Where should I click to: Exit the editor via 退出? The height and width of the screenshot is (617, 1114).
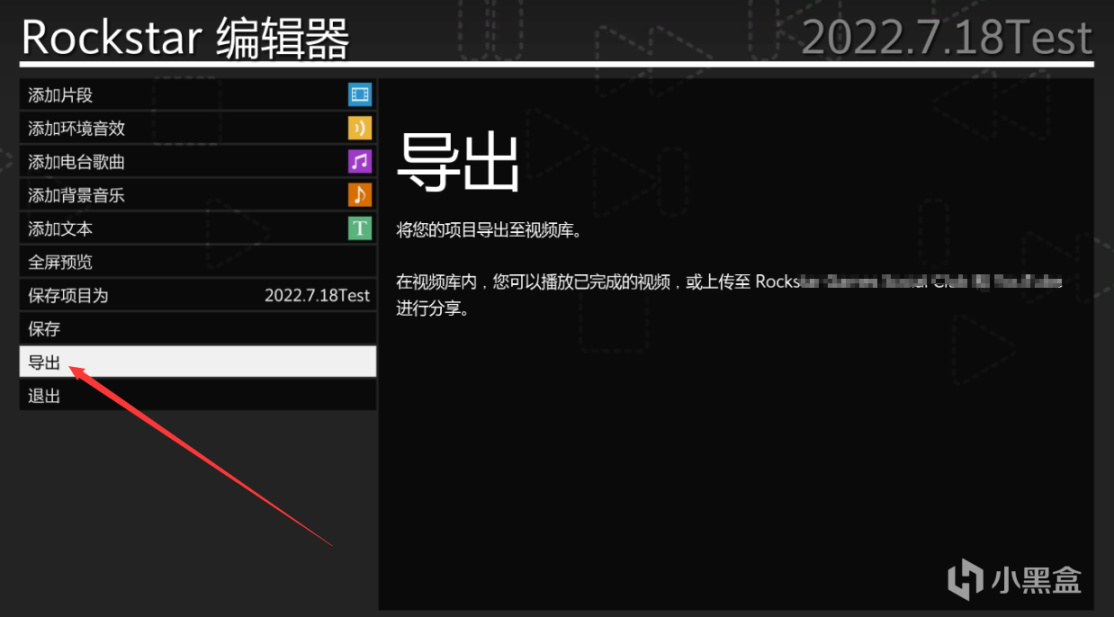point(198,395)
